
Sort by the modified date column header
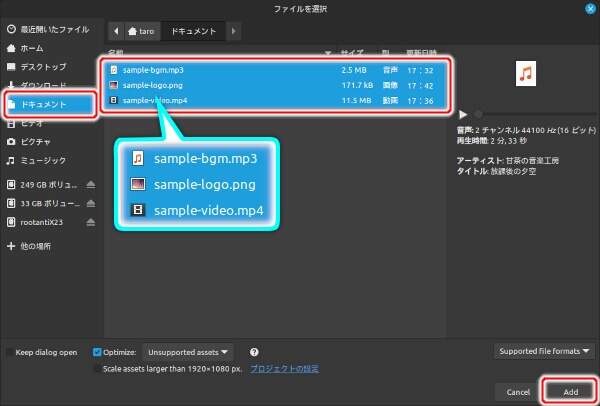(421, 52)
